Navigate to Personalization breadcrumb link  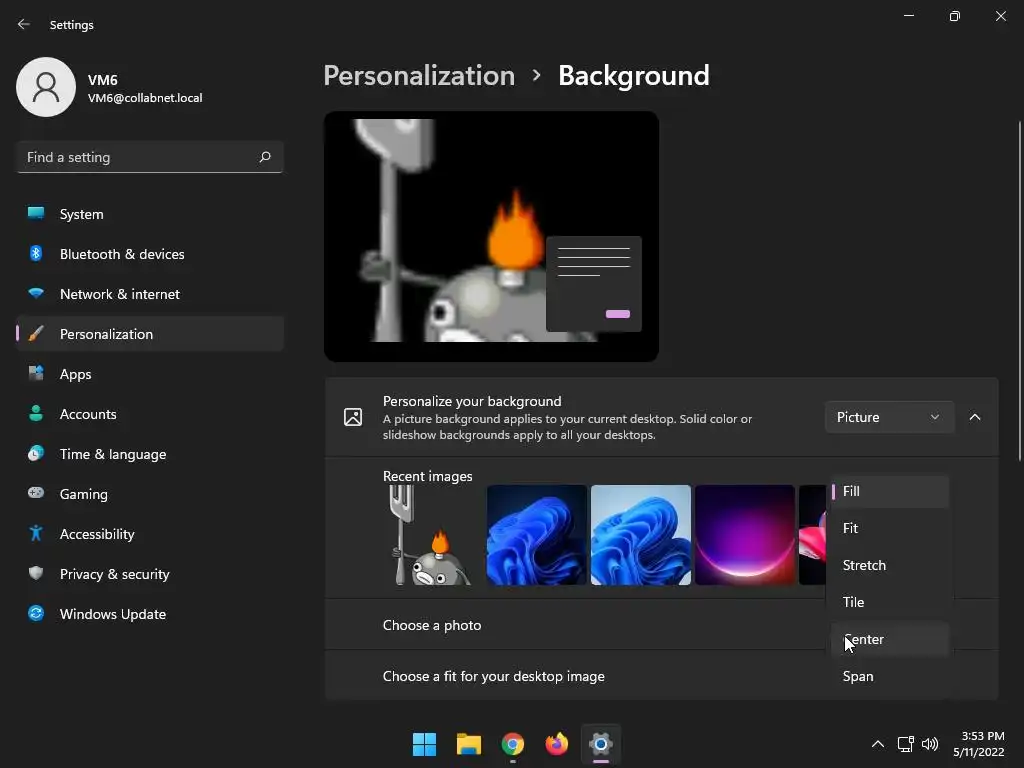click(419, 75)
